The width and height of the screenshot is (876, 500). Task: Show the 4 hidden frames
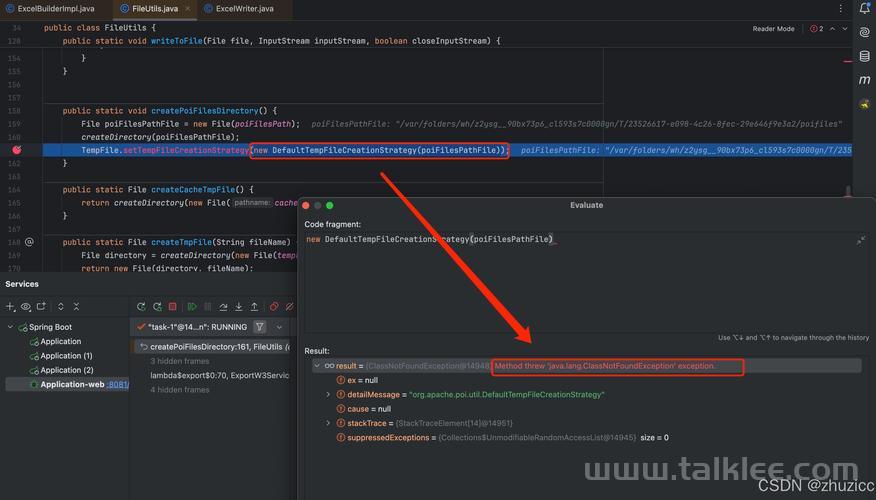coord(179,389)
